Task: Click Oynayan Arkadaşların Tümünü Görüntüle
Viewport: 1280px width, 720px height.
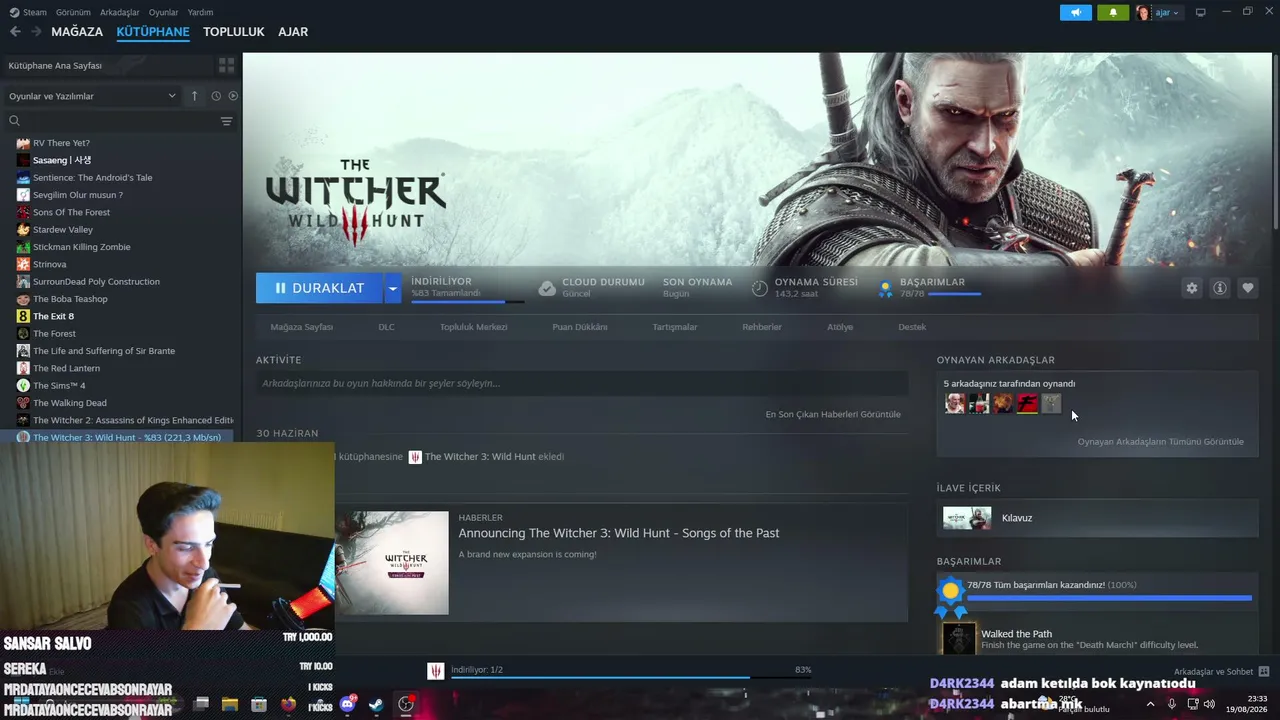Action: 1161,442
